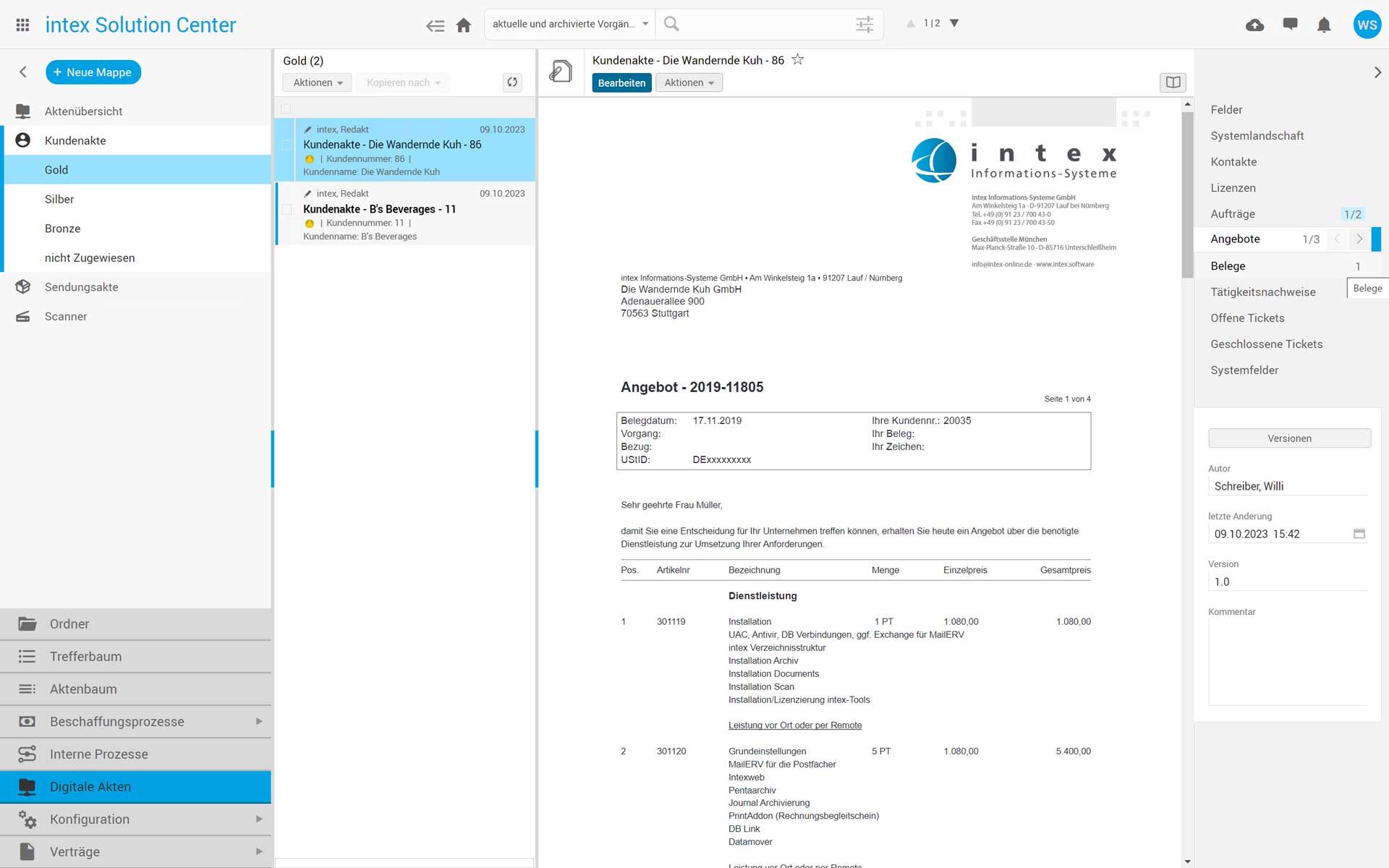The width and height of the screenshot is (1389, 868).
Task: Check the Die Wandernde Kuh entry checkbox
Action: tap(286, 145)
